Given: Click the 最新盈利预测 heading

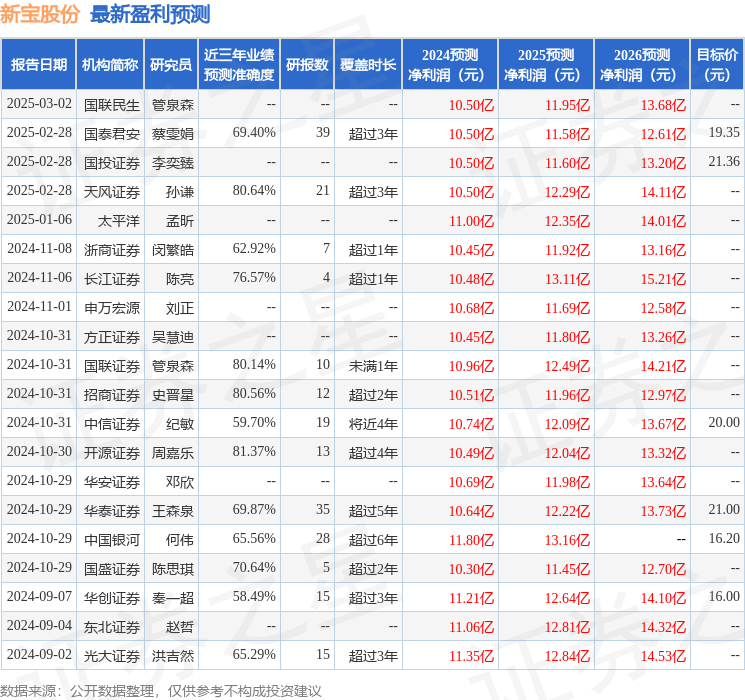Looking at the screenshot, I should click(x=150, y=14).
